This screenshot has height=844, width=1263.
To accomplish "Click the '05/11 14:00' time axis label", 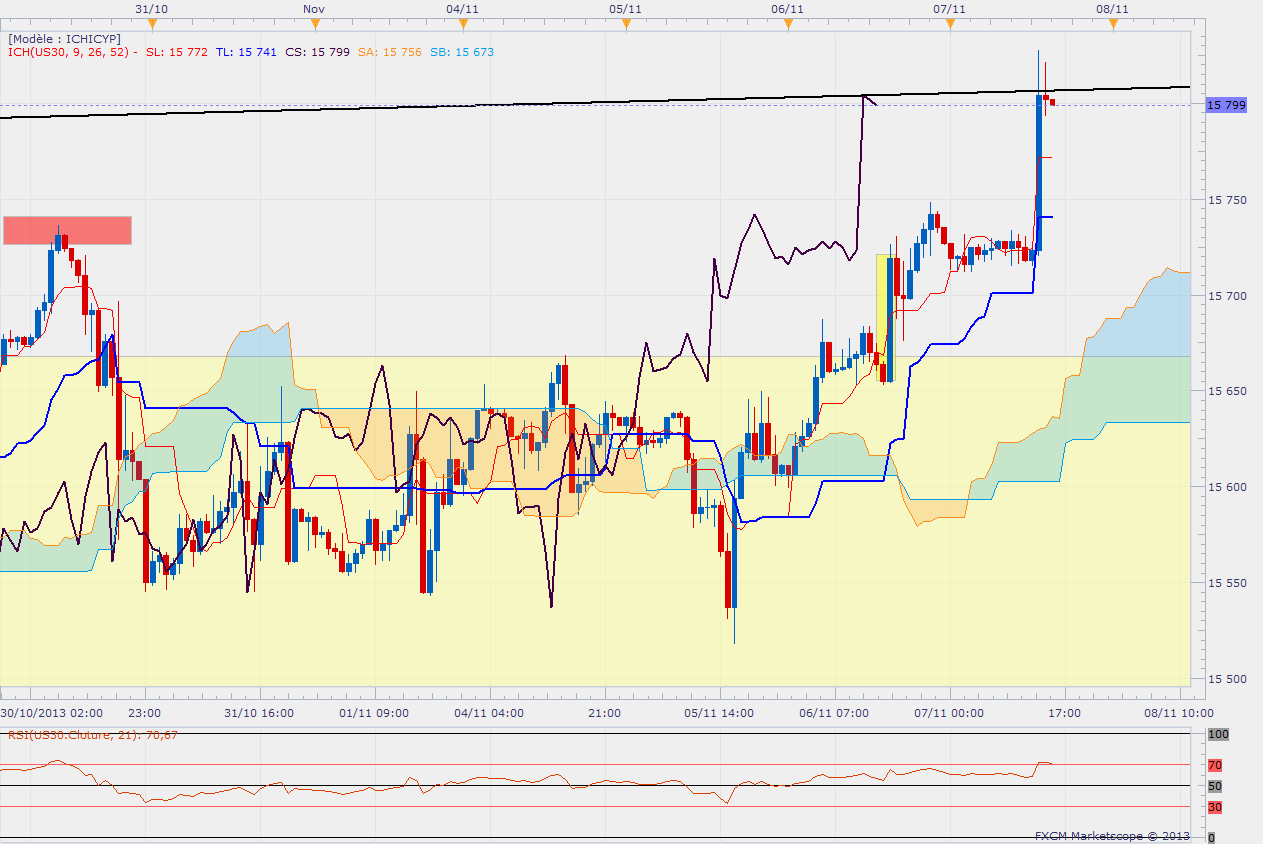I will [719, 713].
